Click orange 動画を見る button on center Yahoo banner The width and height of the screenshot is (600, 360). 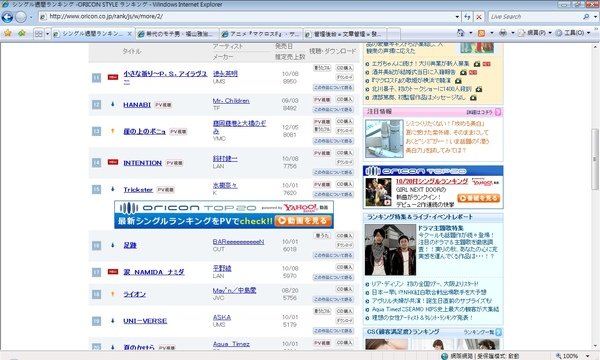pyautogui.click(x=303, y=221)
